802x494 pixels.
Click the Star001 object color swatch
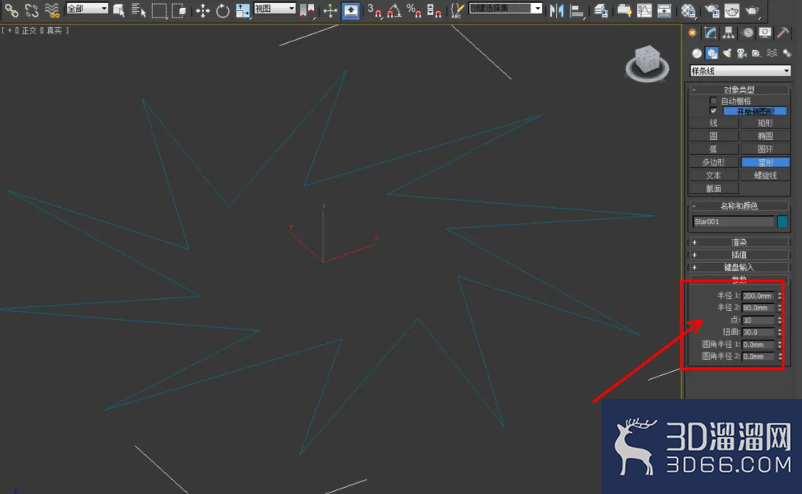pos(782,221)
